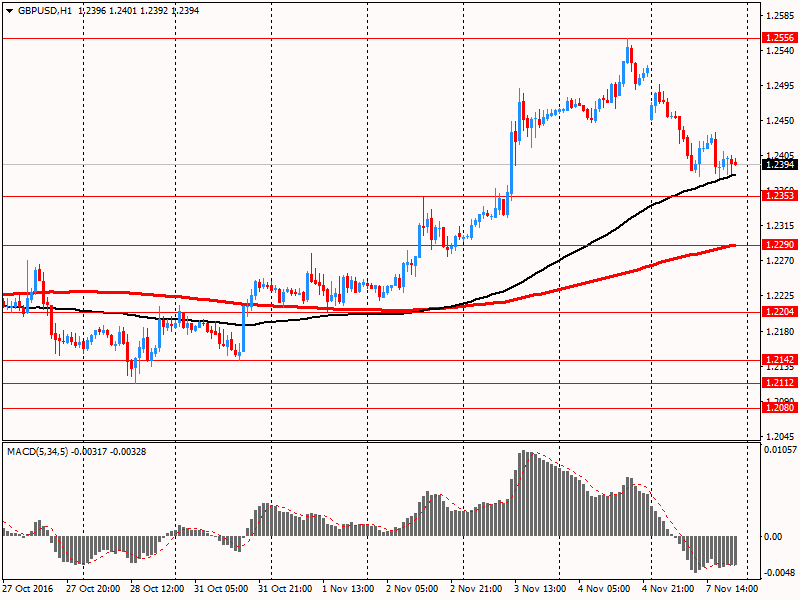Screen dimensions: 800x600
Task: Select the 1.2080 red price level label
Action: 780,408
